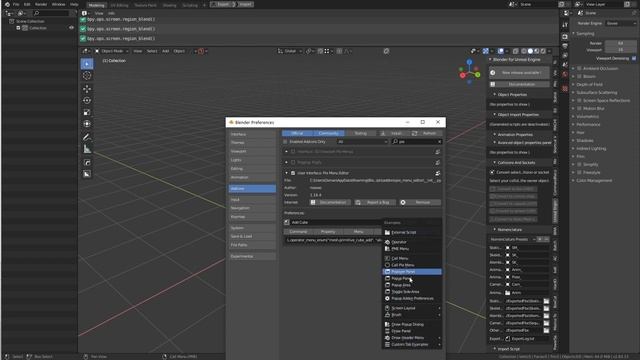Click the Scene Collection icon in the outliner
This screenshot has height=360, width=640.
11,21
